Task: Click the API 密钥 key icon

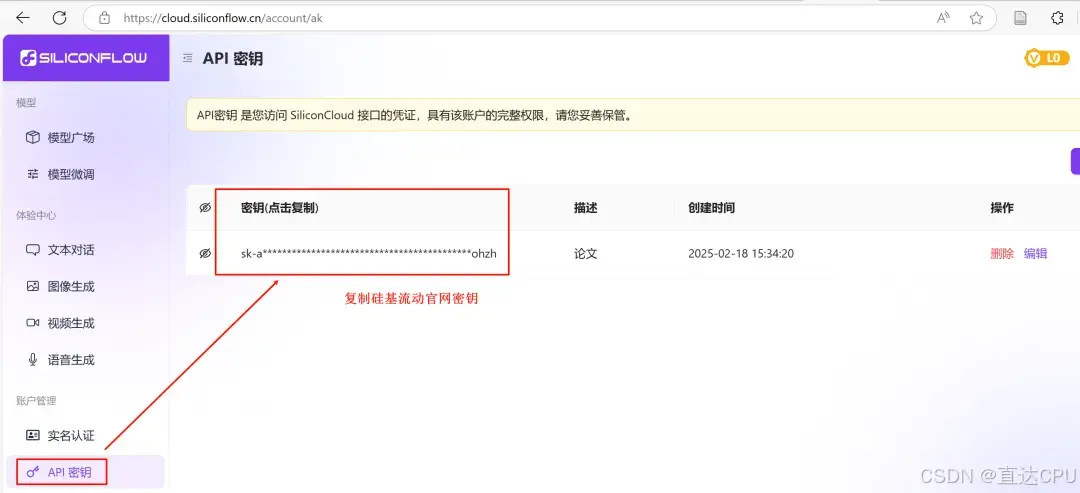Action: click(32, 472)
